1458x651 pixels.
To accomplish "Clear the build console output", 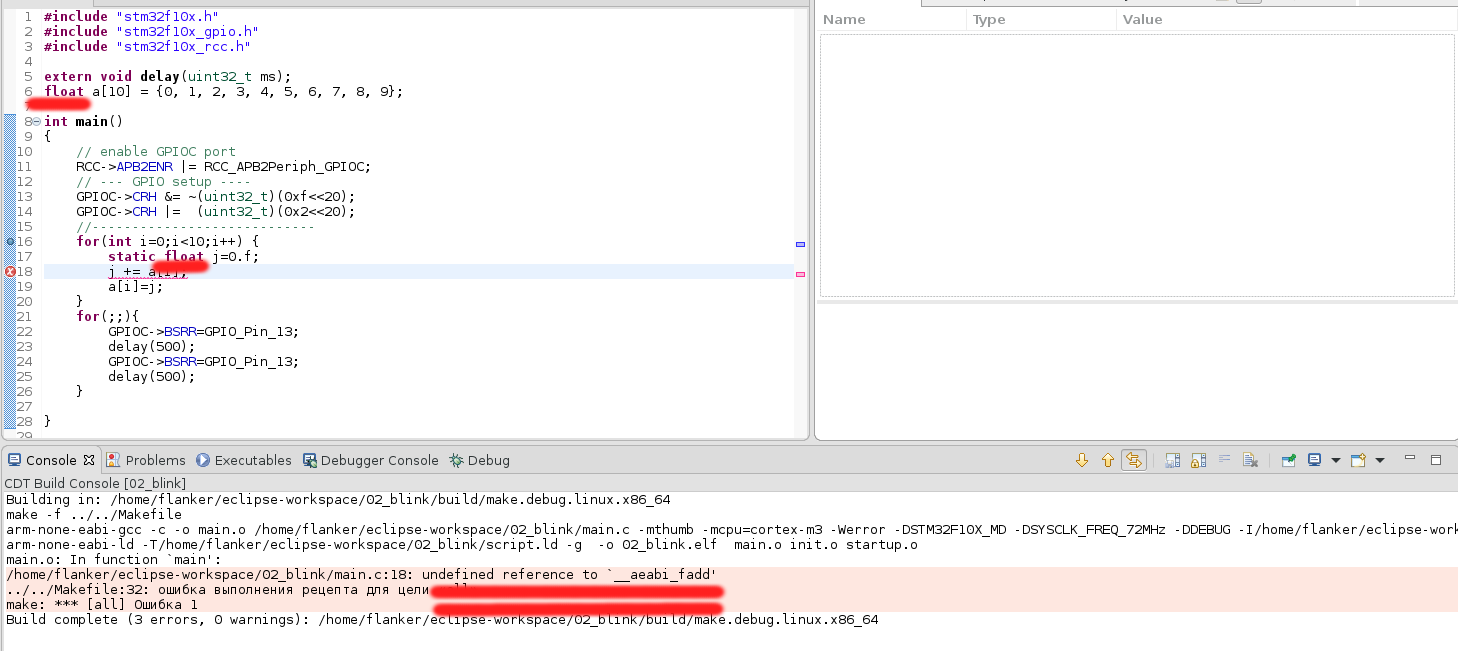I will tap(1251, 460).
